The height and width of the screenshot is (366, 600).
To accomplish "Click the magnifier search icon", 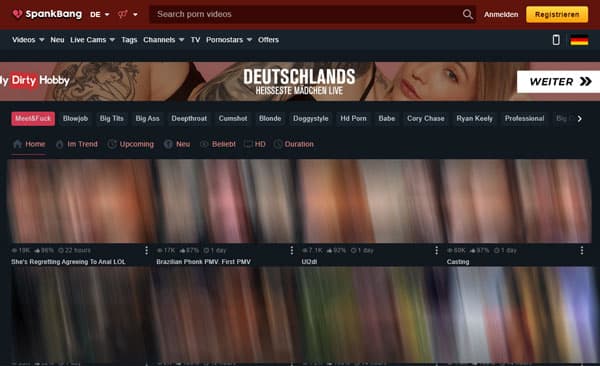I will (468, 15).
